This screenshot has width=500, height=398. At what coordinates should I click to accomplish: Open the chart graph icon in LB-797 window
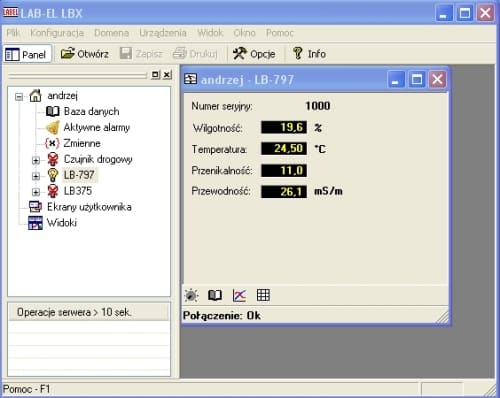click(239, 295)
